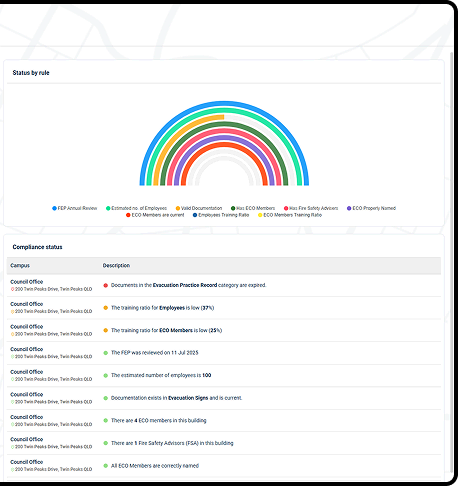Screen dimensions: 458x486
Task: Click the location pin in the expired documents row
Action: [x=12, y=289]
